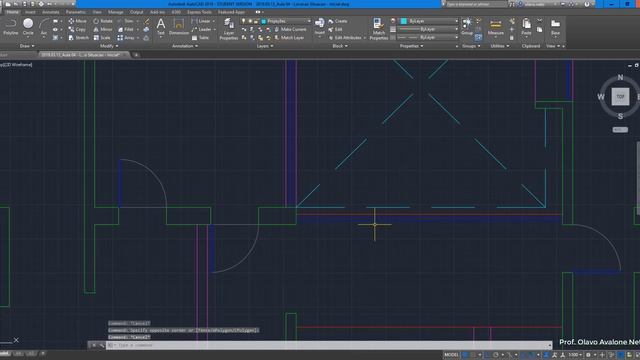Expand the Modify panel
The width and height of the screenshot is (640, 360).
(x=109, y=46)
